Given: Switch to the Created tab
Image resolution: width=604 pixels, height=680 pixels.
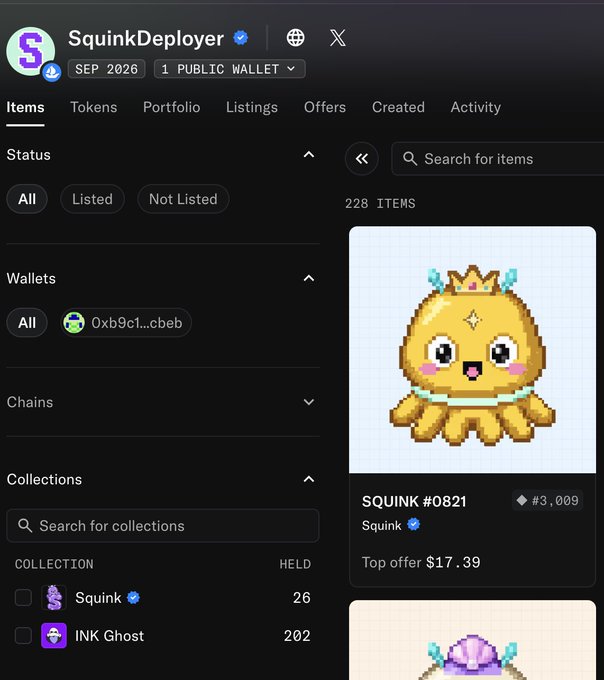Looking at the screenshot, I should (398, 107).
